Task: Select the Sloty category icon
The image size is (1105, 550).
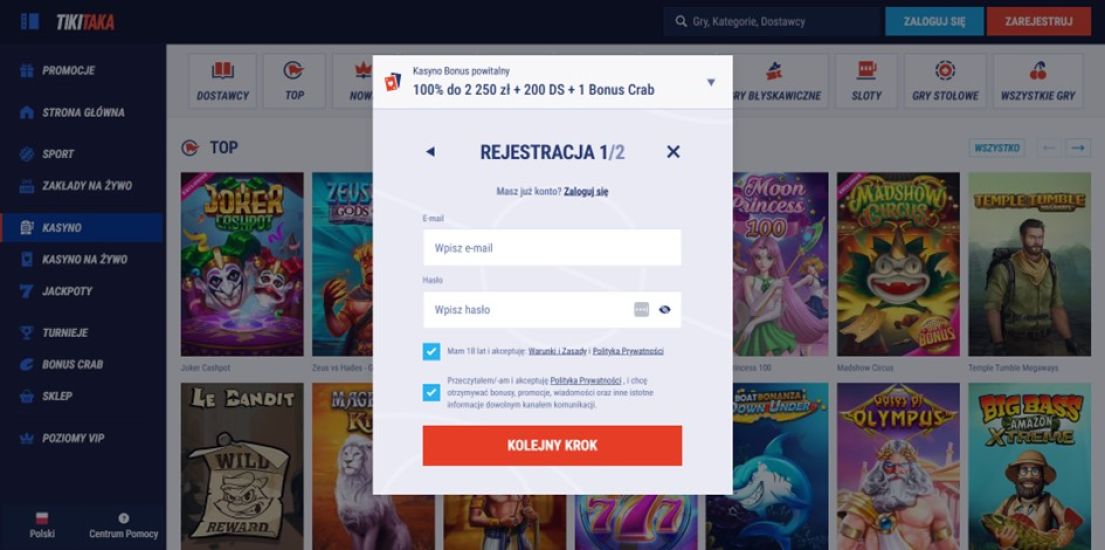Action: tap(866, 71)
